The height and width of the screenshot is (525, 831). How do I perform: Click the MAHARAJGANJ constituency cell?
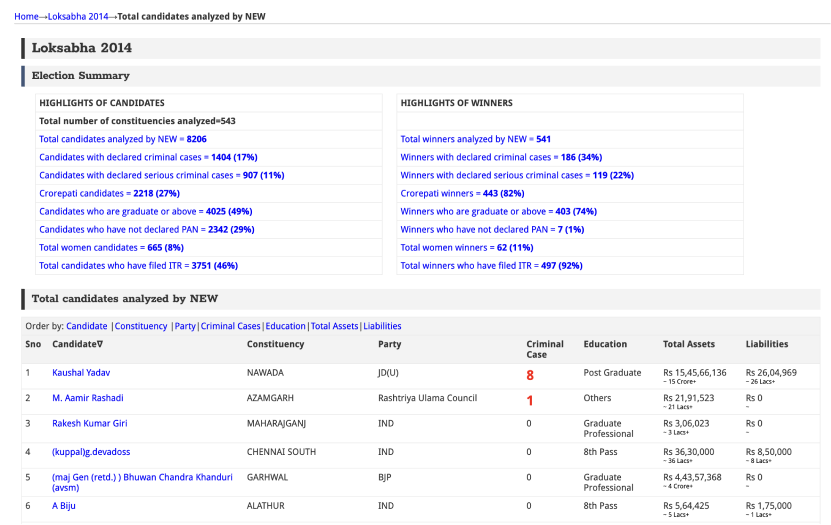(x=276, y=423)
